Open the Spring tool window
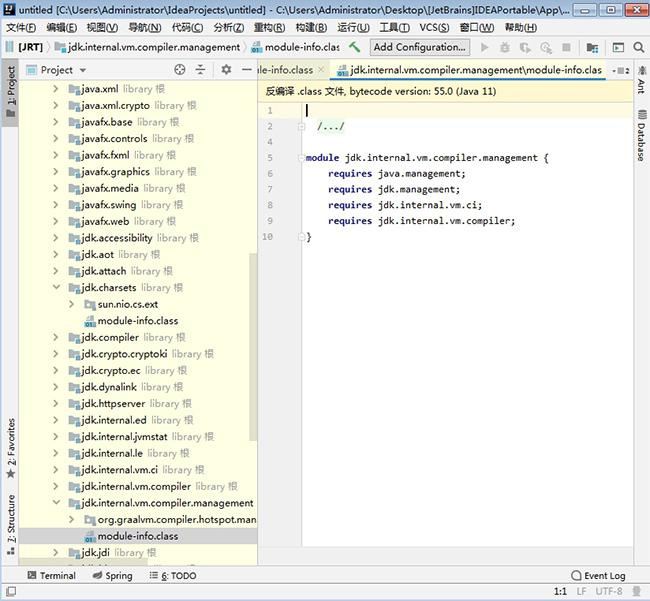This screenshot has width=650, height=601. (x=113, y=576)
